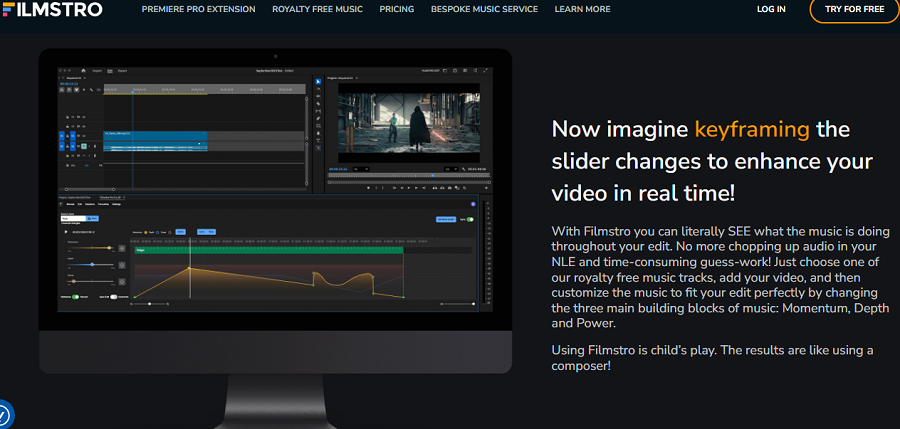Click the Momentum keyframe button
Image resolution: width=900 pixels, height=429 pixels.
tap(122, 248)
